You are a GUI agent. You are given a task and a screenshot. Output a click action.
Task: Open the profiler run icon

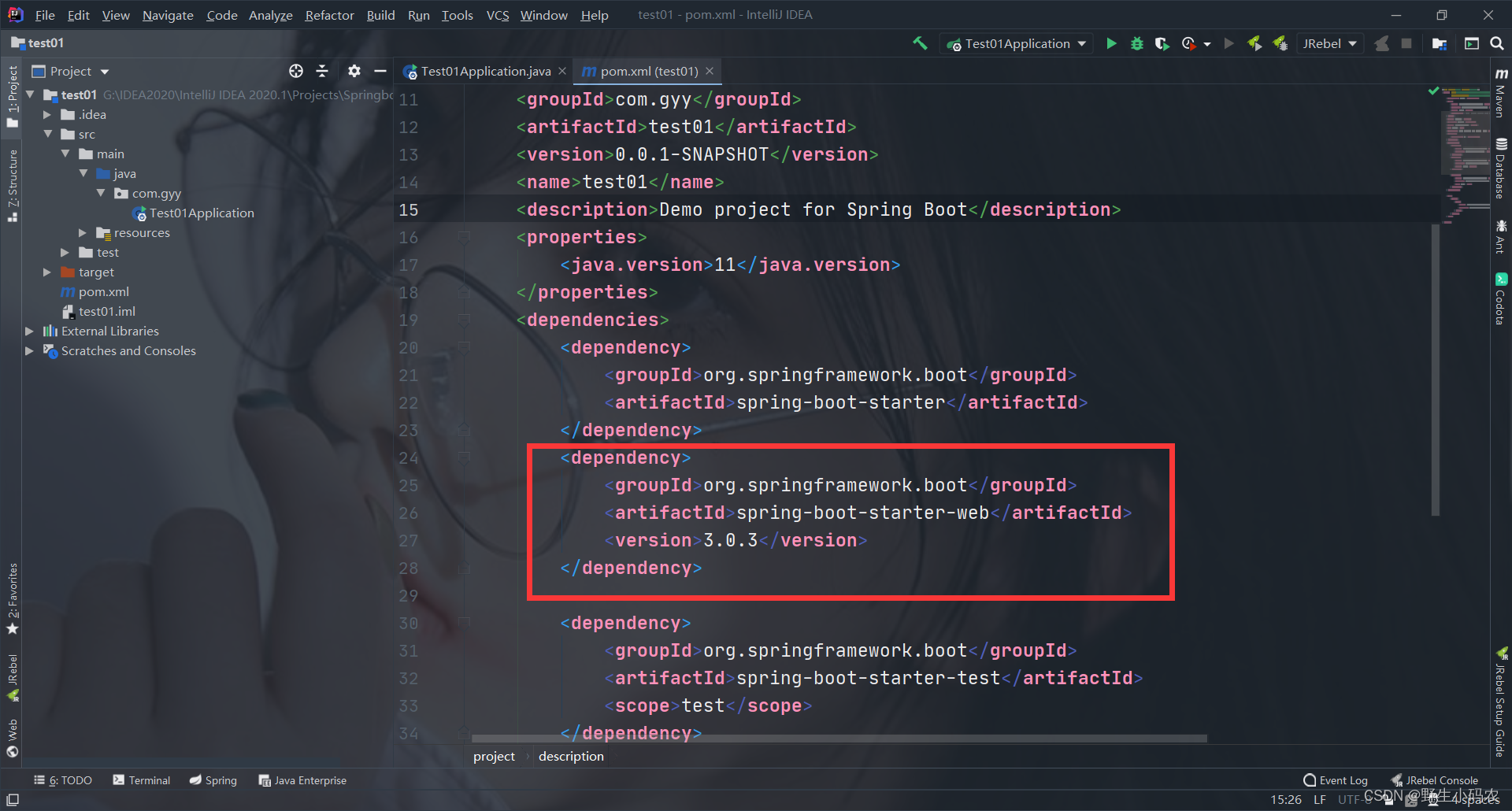tap(1188, 43)
